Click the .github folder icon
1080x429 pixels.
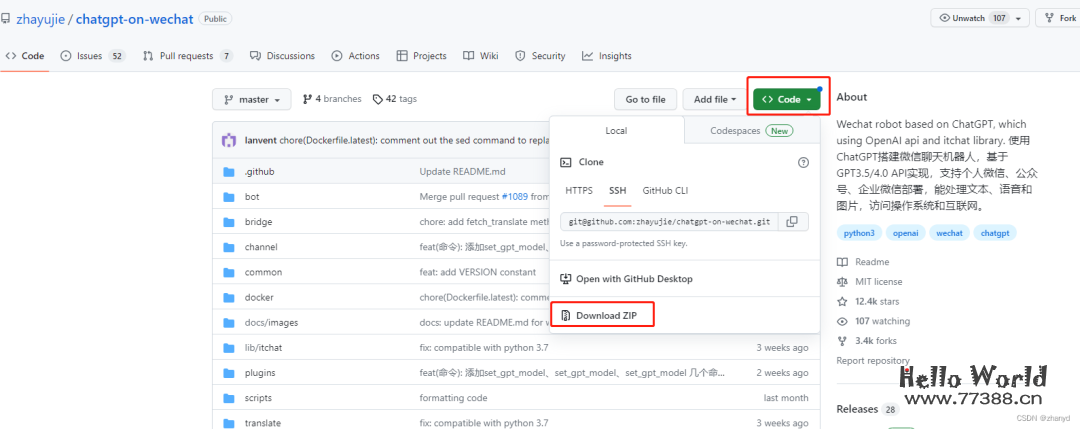point(229,171)
